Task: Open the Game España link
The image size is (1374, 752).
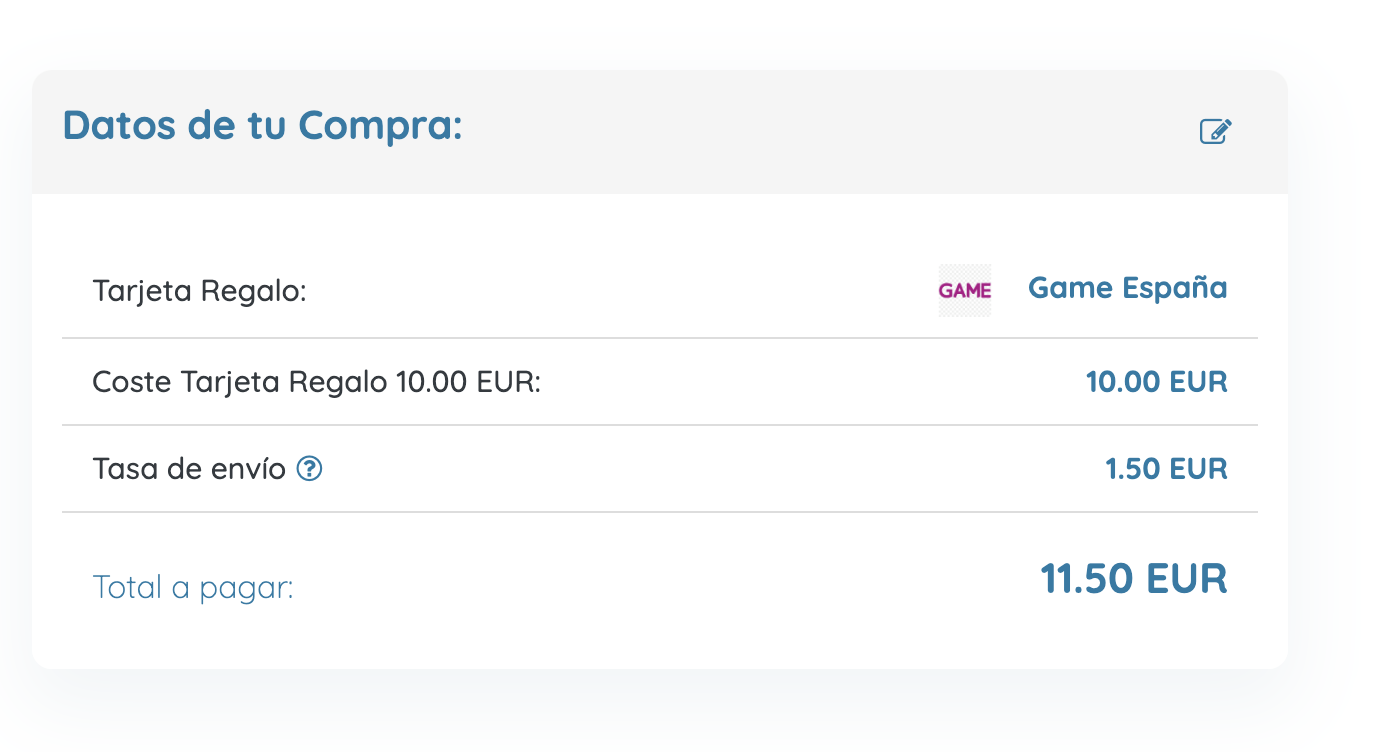Action: coord(1127,289)
